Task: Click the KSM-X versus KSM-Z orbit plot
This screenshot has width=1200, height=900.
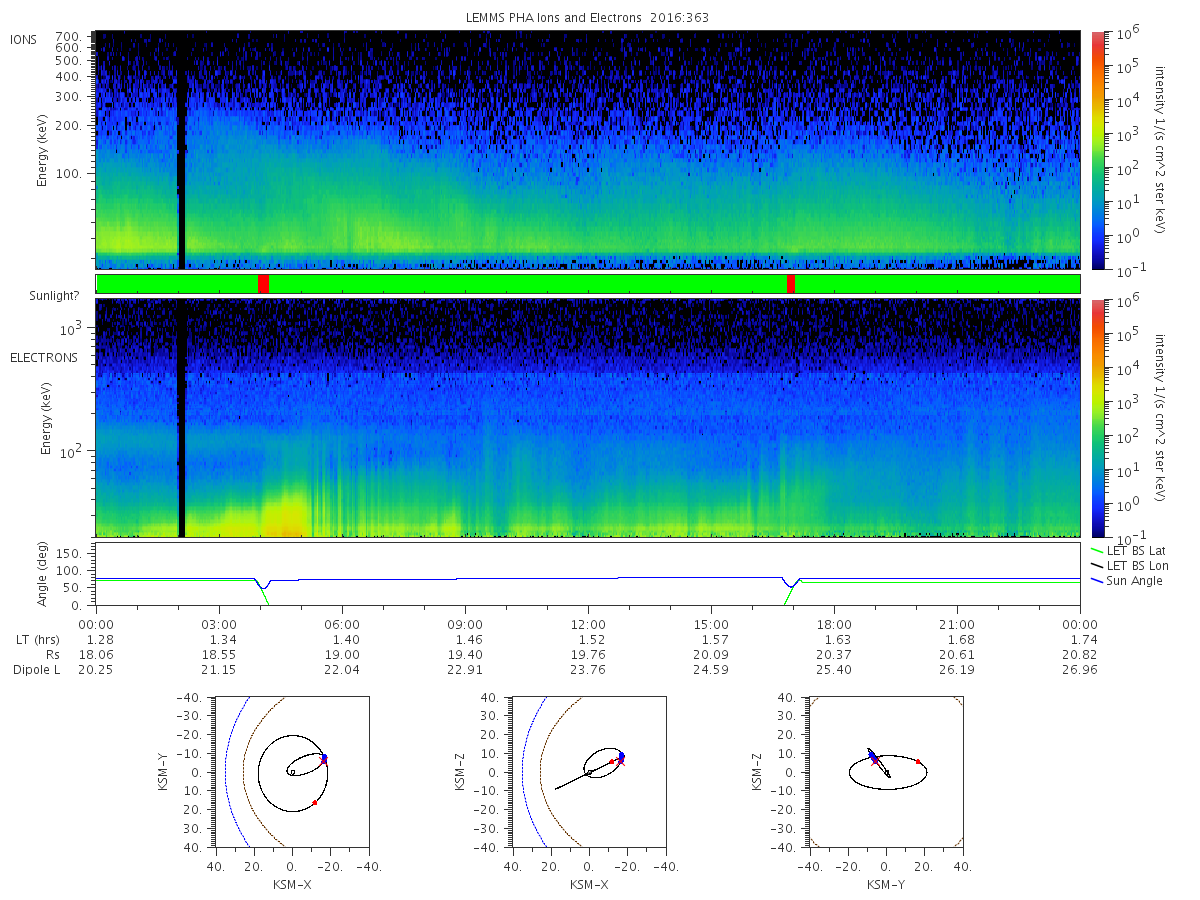Action: pyautogui.click(x=589, y=772)
